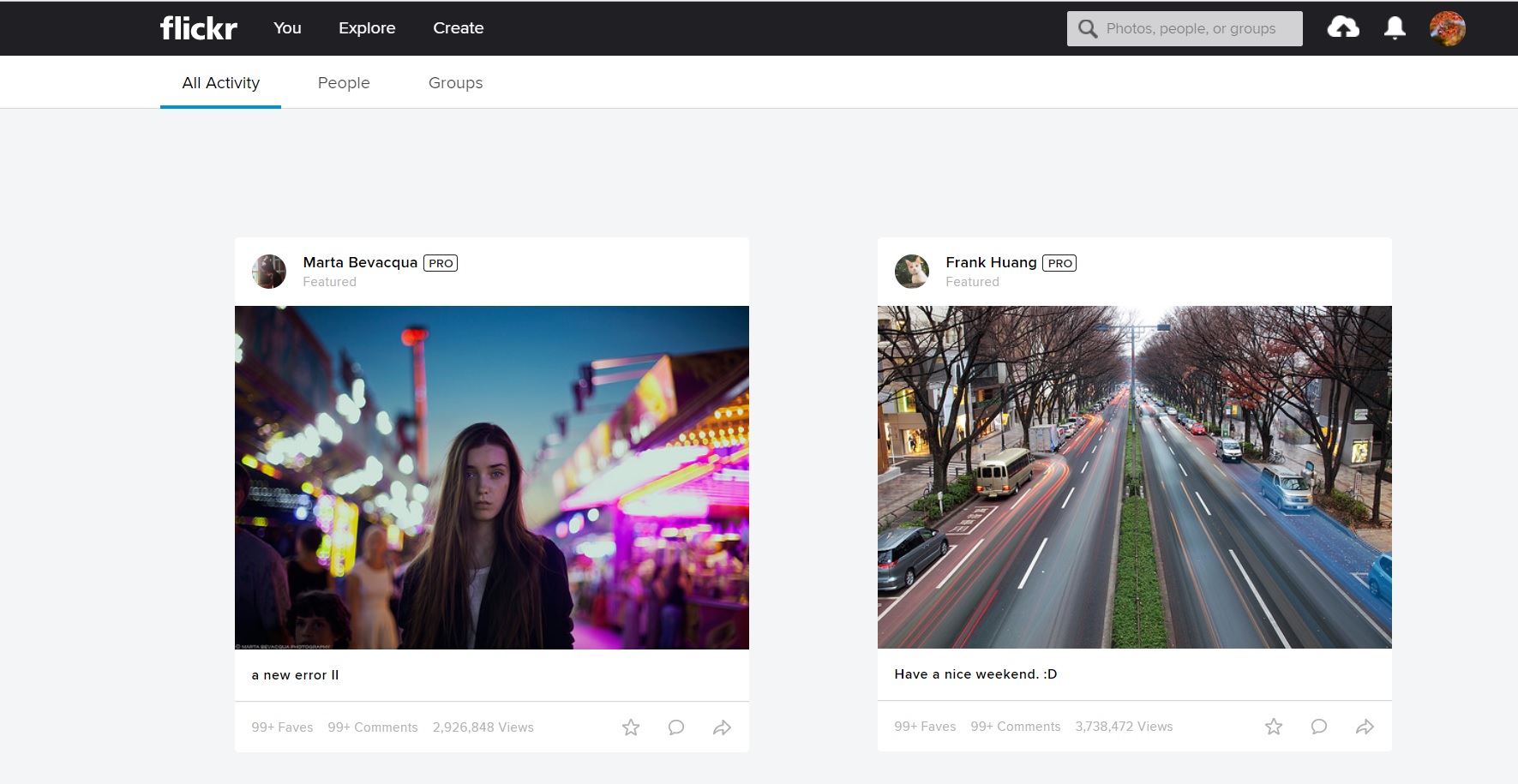Click the search photos, people, groups field
The image size is (1518, 784).
click(1191, 28)
